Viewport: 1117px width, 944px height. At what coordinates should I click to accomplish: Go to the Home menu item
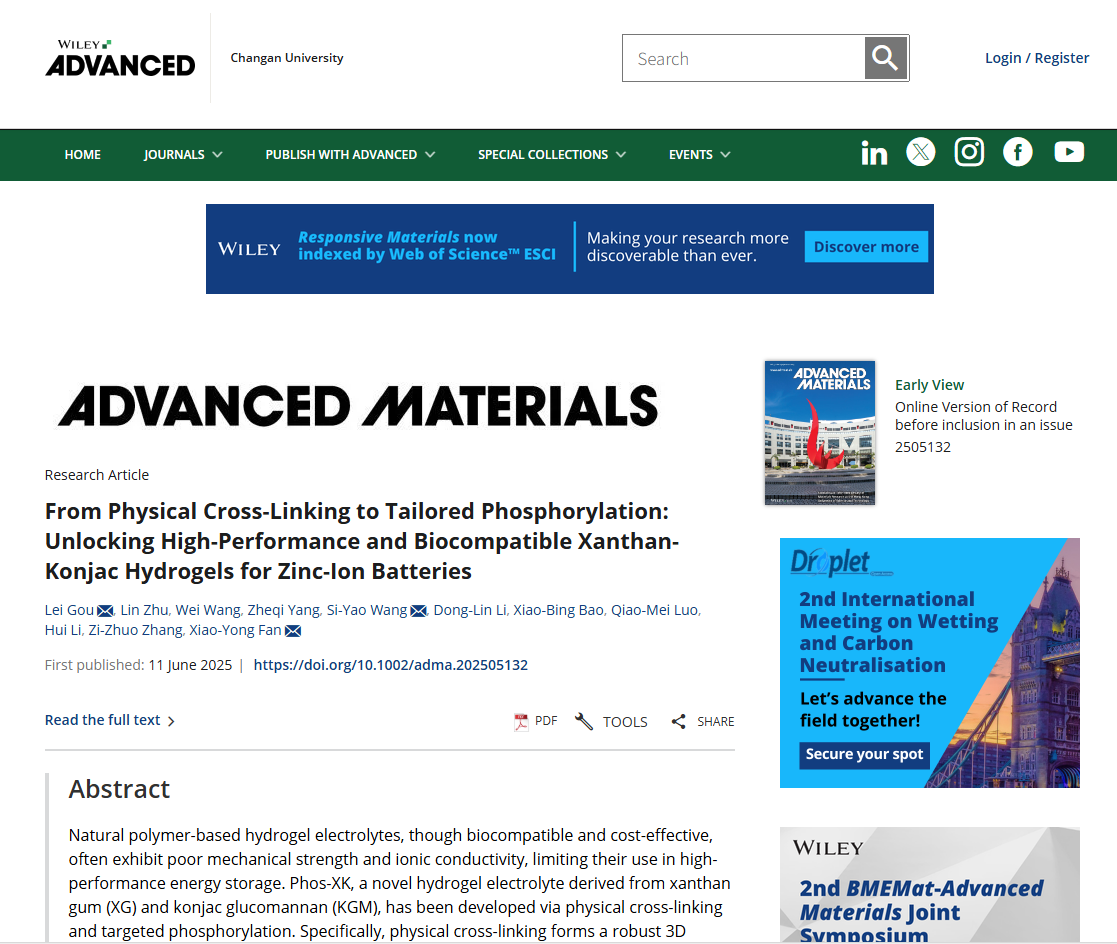tap(83, 154)
